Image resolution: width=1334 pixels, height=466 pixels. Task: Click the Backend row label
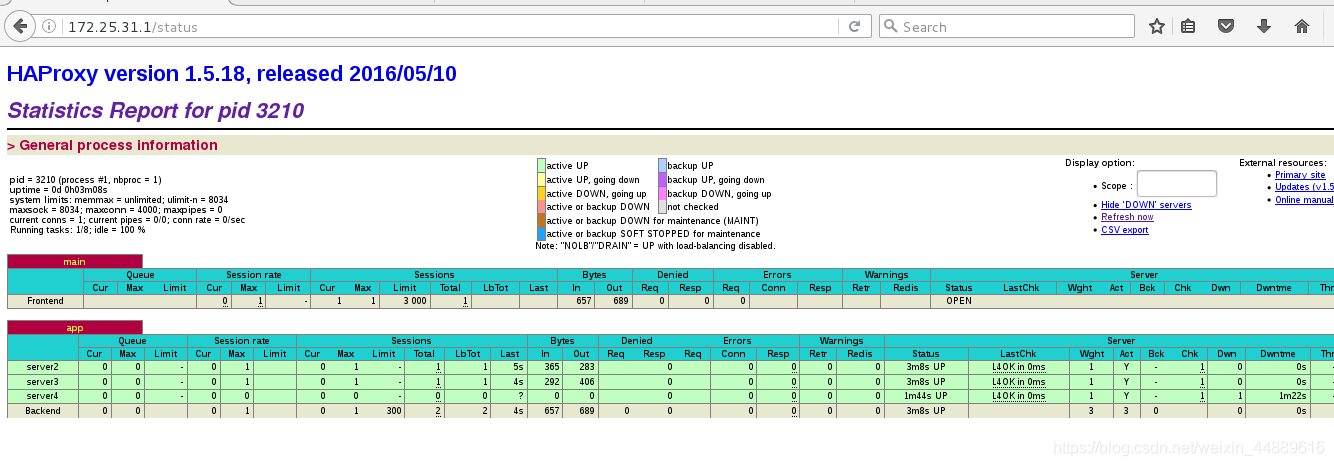click(43, 411)
